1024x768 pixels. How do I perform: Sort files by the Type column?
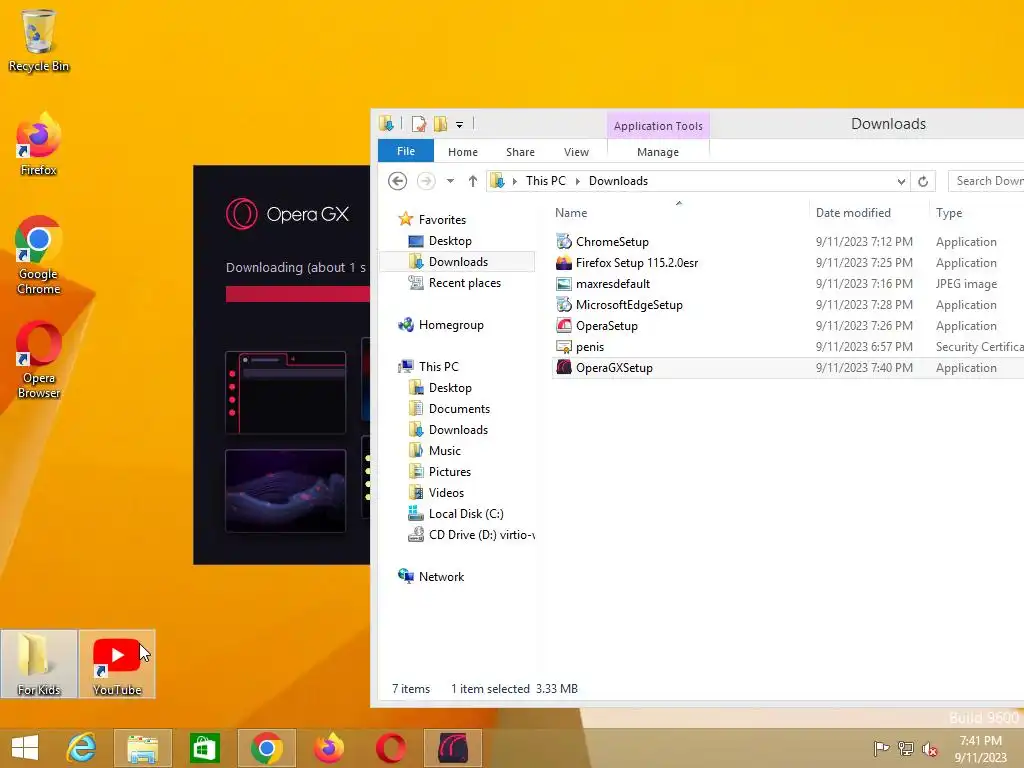point(976,212)
